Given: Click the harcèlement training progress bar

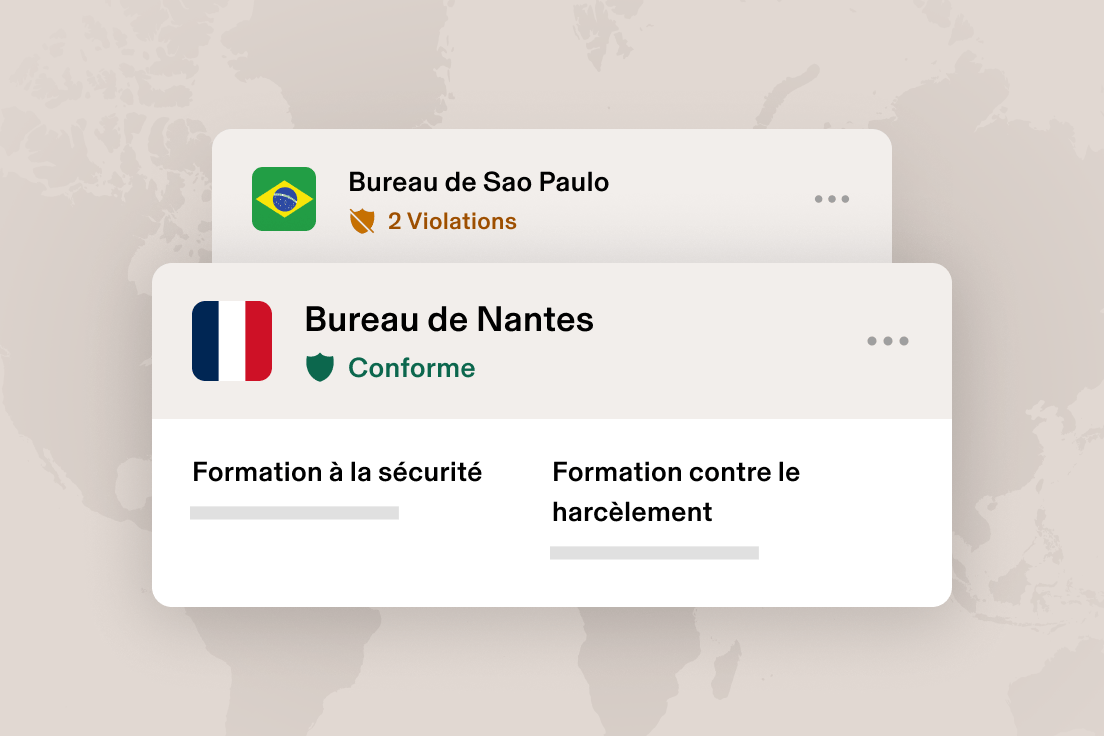Looking at the screenshot, I should [655, 552].
